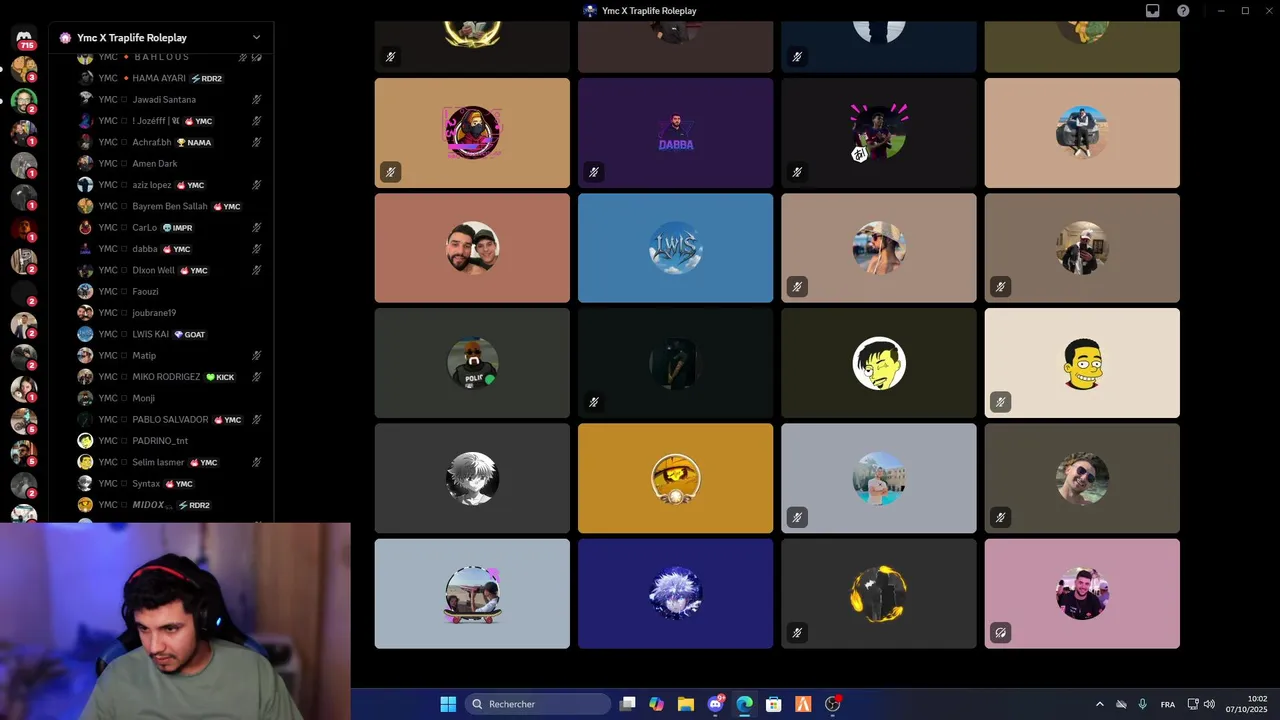The width and height of the screenshot is (1280, 720).
Task: Open volume control in system tray
Action: click(1209, 704)
